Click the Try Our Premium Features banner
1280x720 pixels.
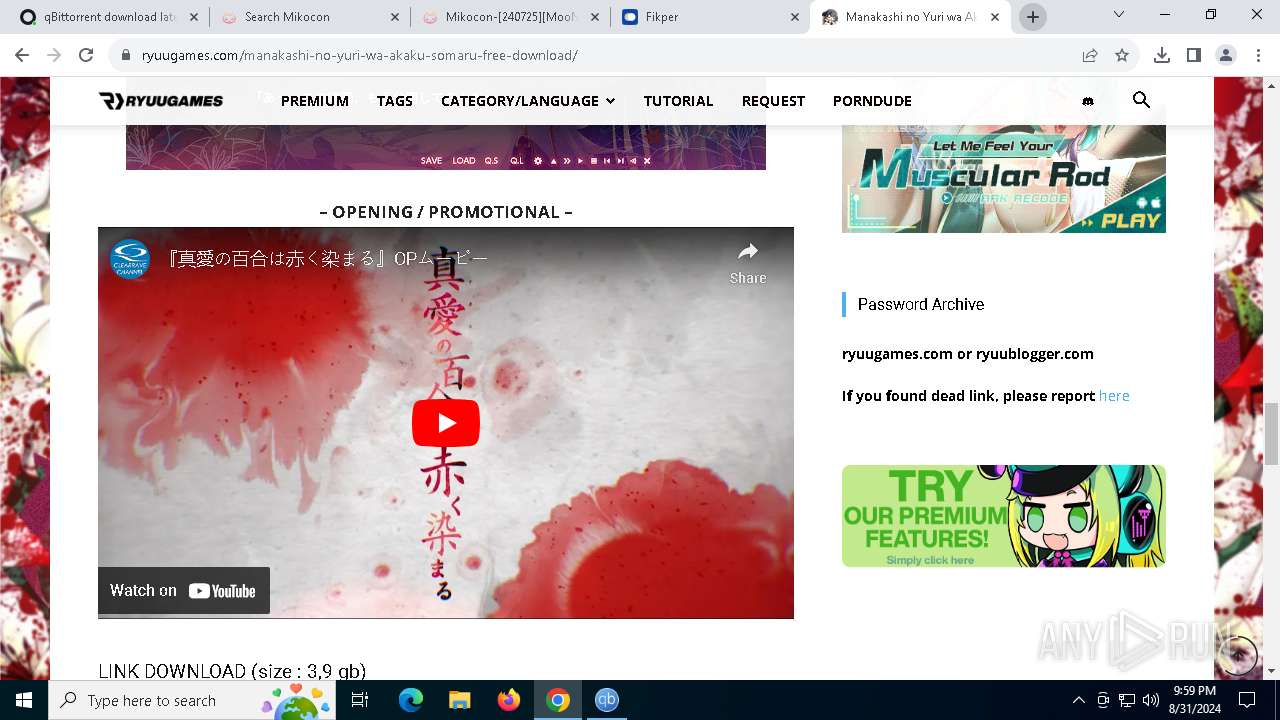pos(1003,516)
